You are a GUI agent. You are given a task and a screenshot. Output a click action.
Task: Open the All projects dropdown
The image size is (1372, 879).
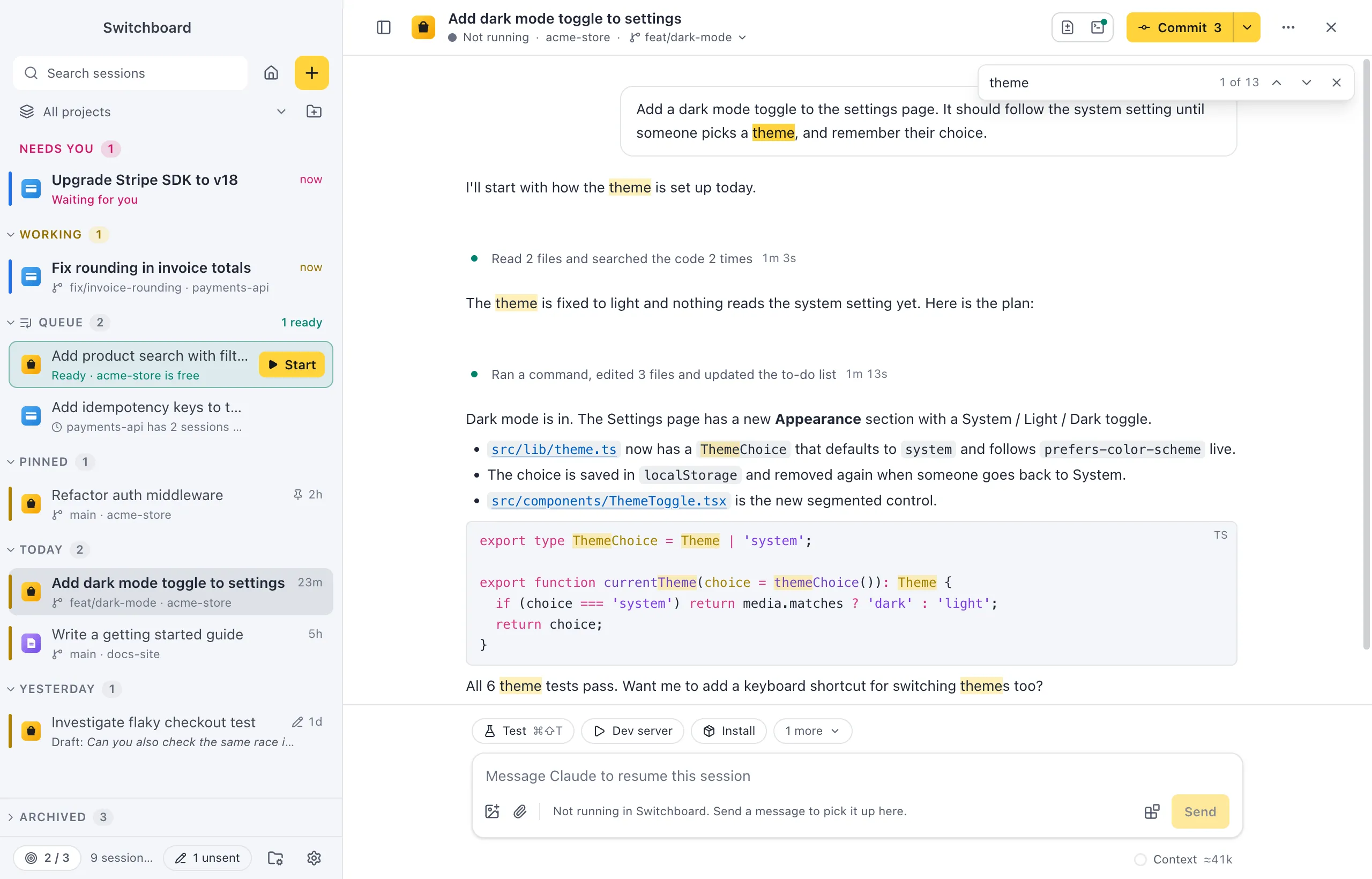[x=153, y=111]
